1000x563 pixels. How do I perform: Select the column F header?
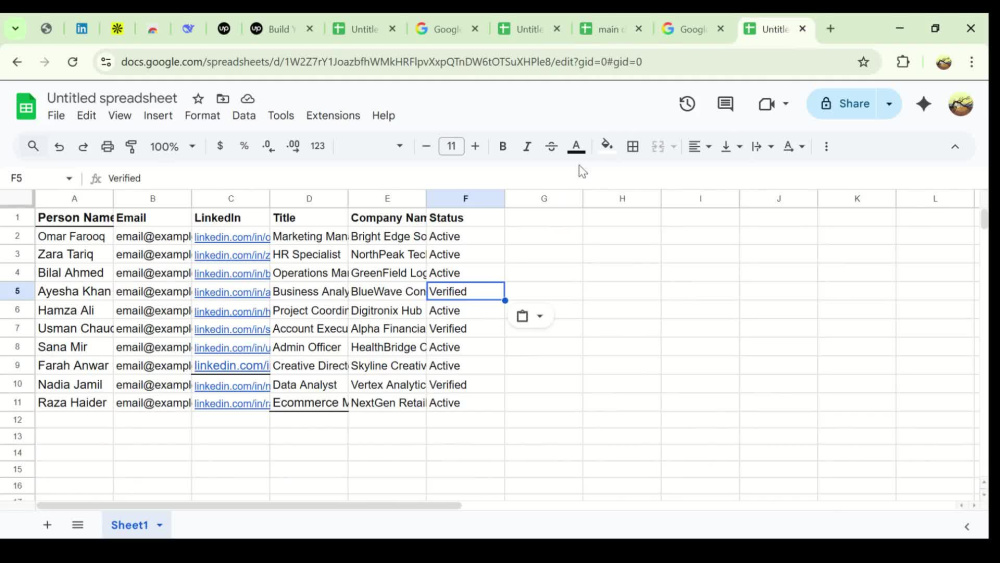tap(466, 199)
